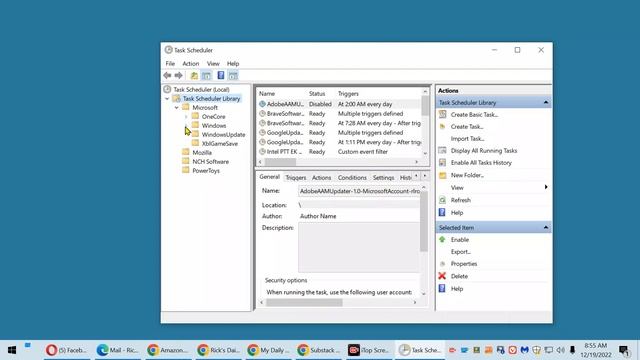Click the Delete link under Selected Item
Screen dimensions: 640x360
459,276
